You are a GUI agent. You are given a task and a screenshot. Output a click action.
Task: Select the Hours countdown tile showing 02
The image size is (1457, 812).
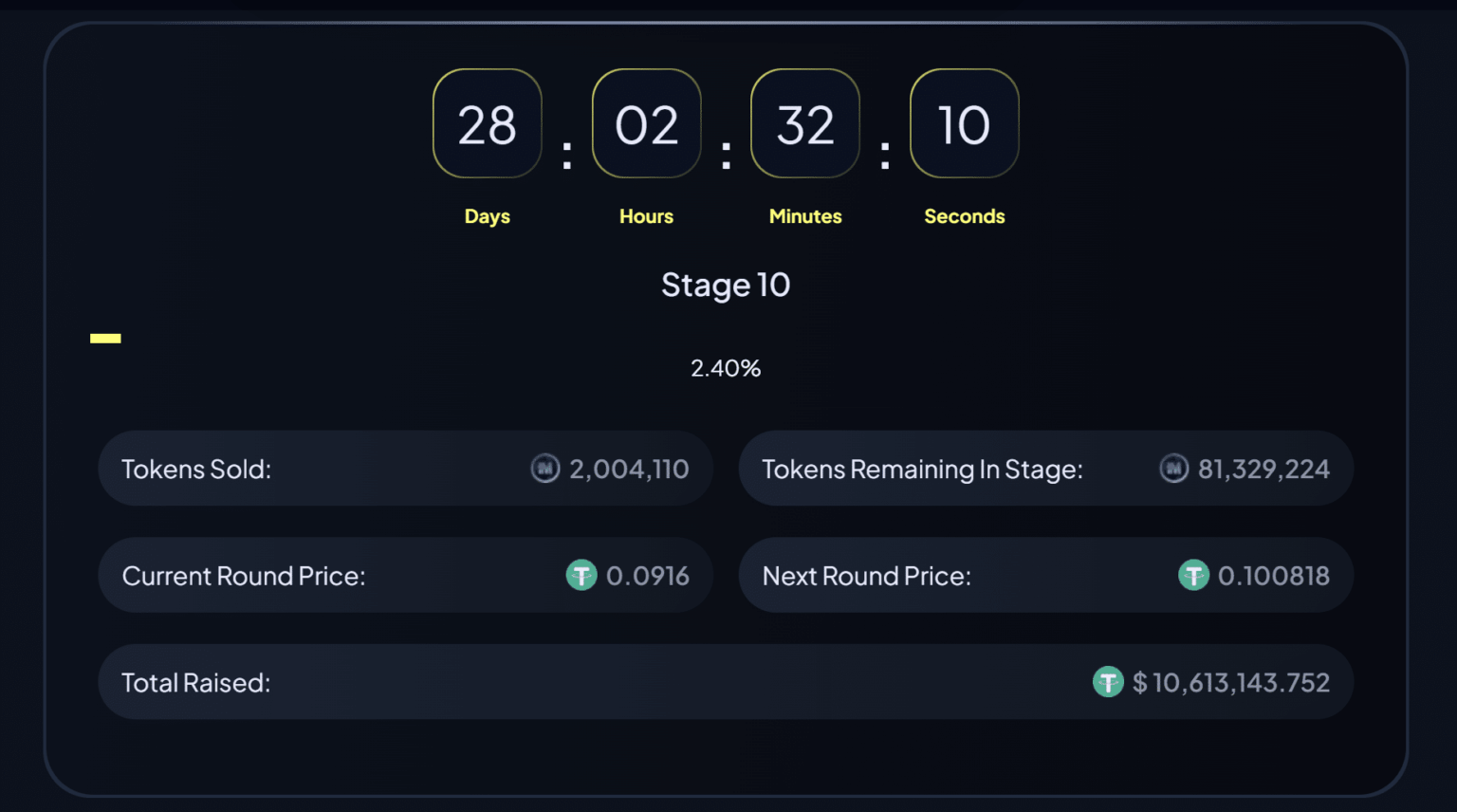pos(646,123)
